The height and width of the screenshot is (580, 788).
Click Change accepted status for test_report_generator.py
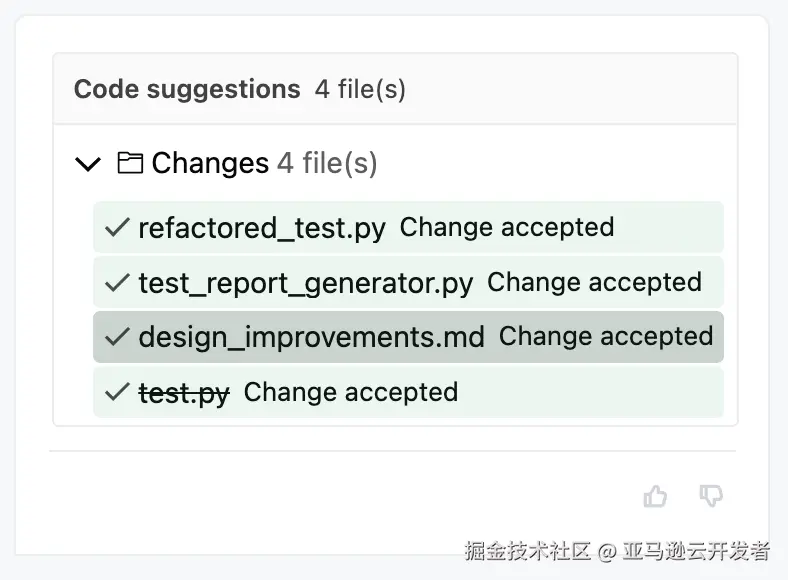pyautogui.click(x=594, y=282)
